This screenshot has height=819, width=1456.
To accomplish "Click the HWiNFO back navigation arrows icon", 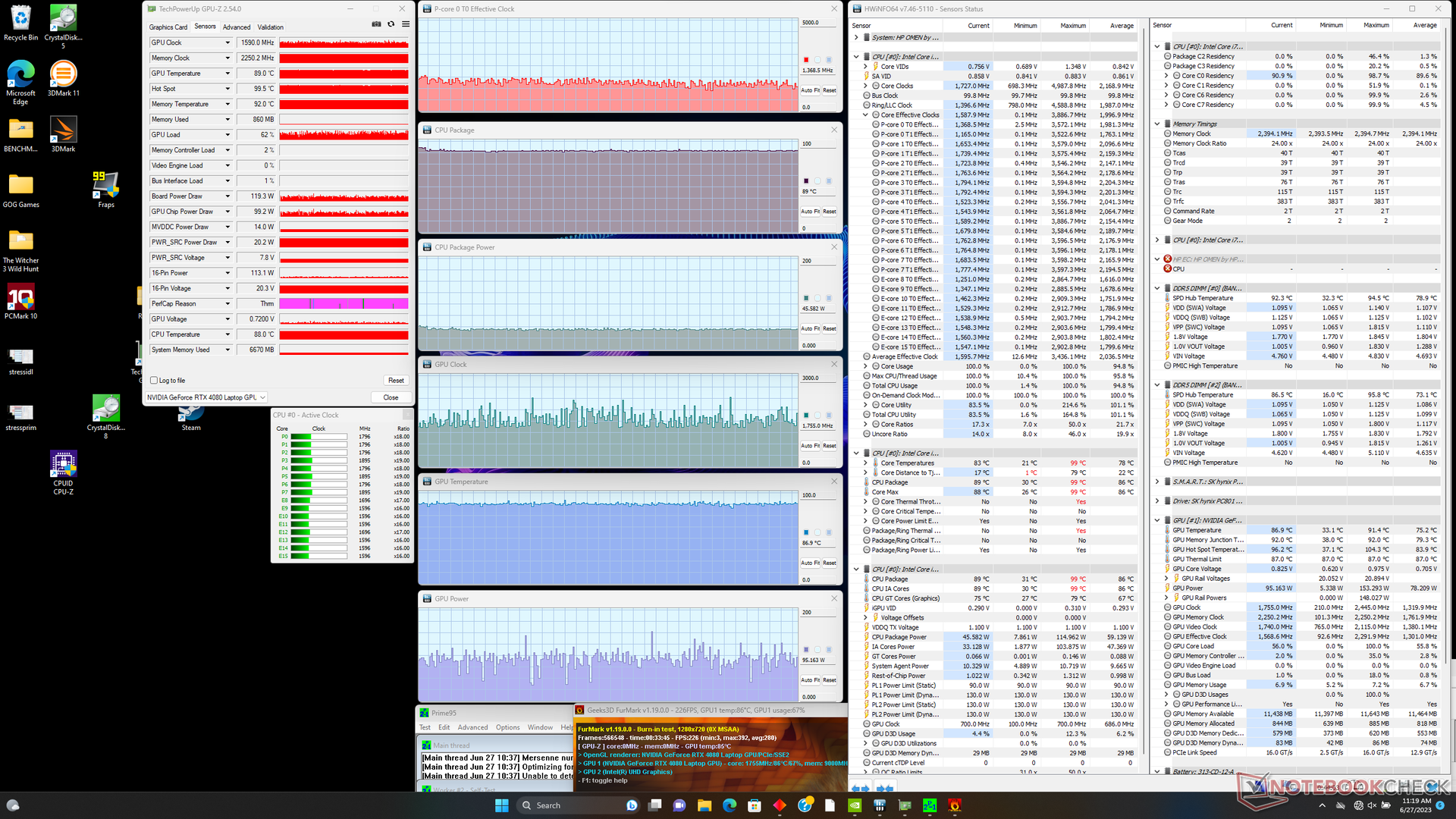I will point(860,789).
